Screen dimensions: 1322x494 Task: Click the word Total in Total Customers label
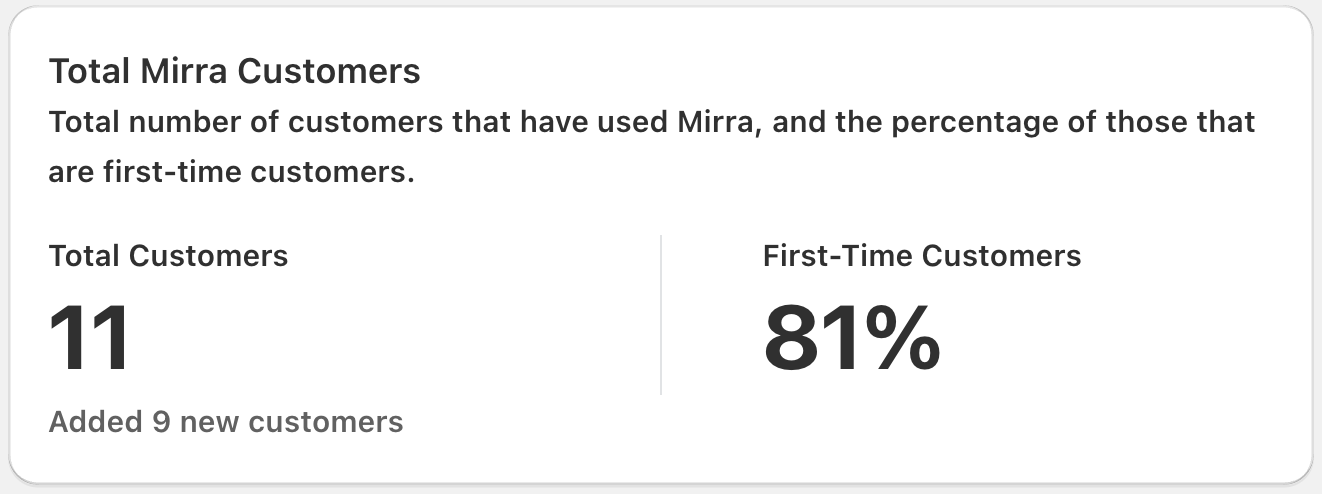click(85, 256)
